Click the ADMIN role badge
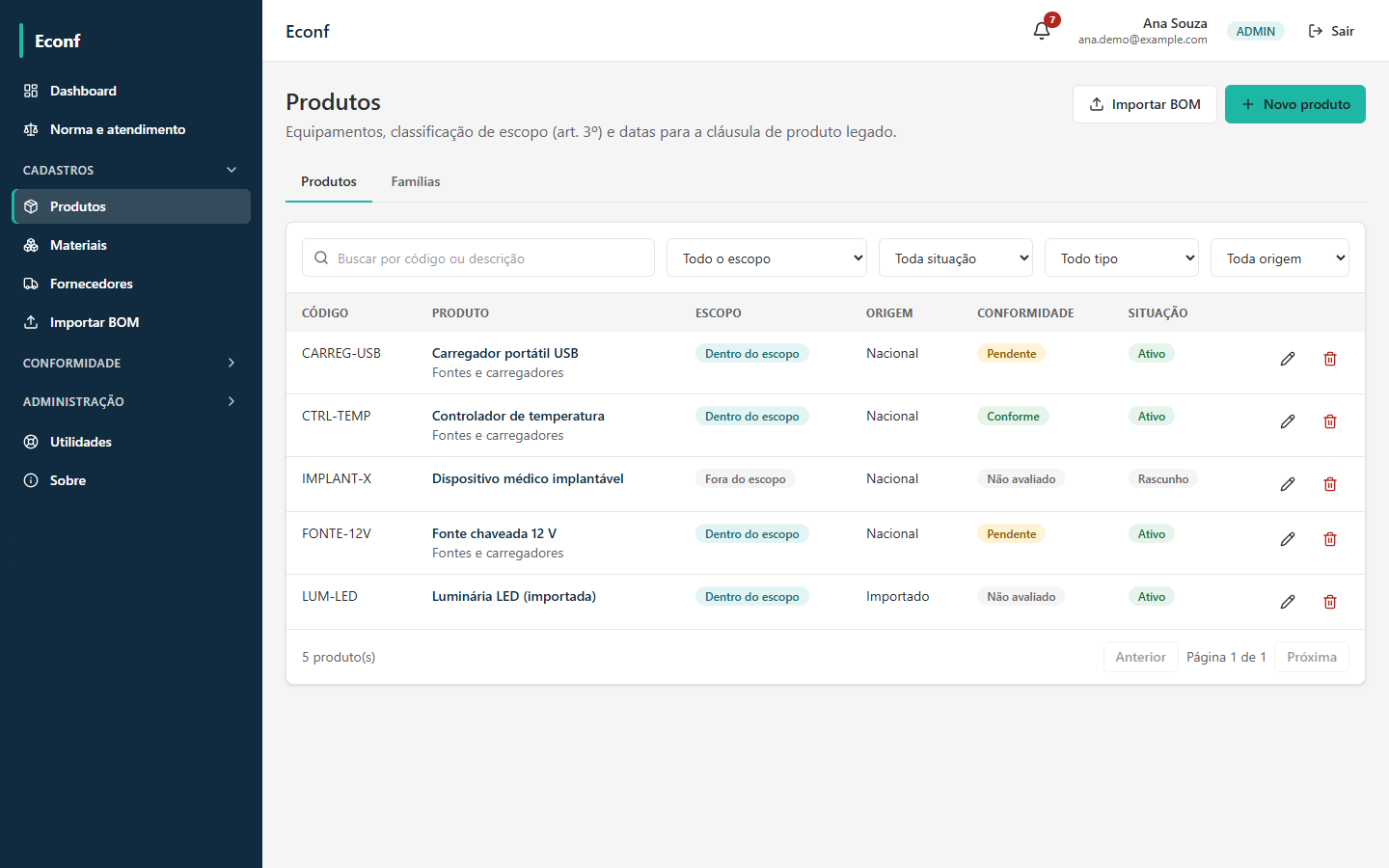 (1256, 31)
